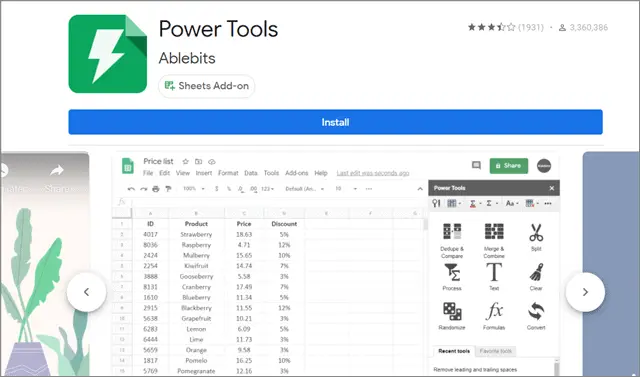This screenshot has width=640, height=377.
Task: Click the 'Last edit was seconds ago' link
Action: point(373,173)
